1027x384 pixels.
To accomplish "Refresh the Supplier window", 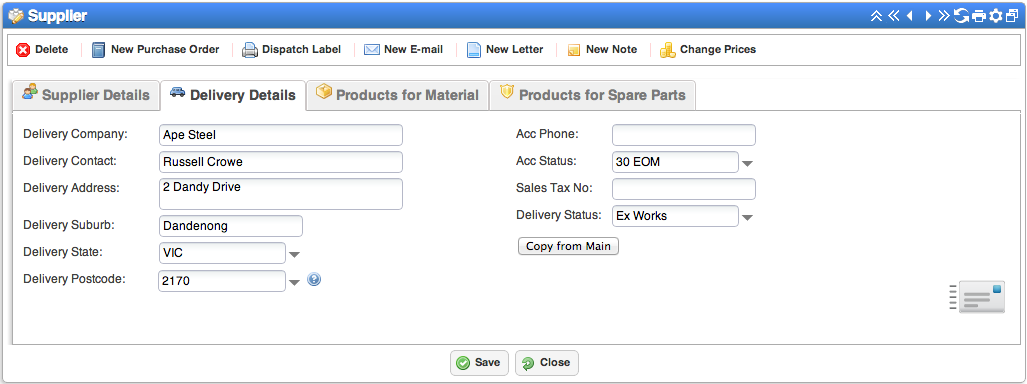I will pos(962,16).
